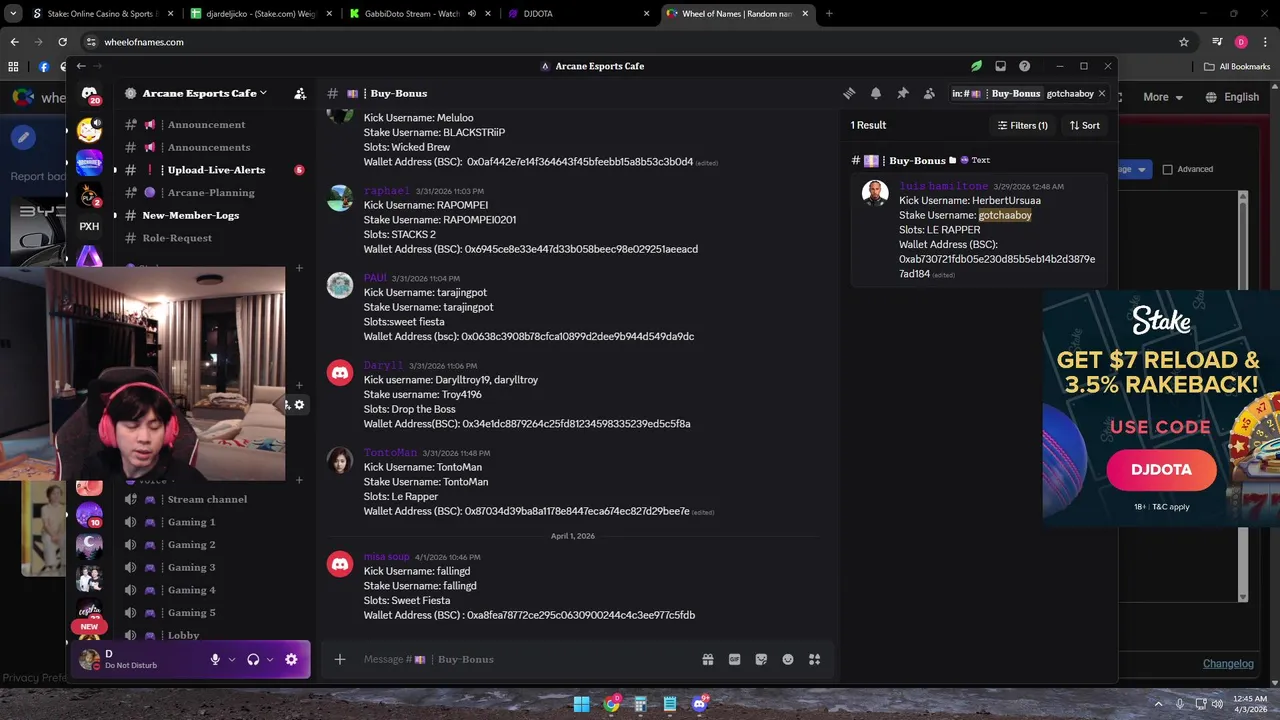Click the green leaf icon in title bar

tap(976, 66)
